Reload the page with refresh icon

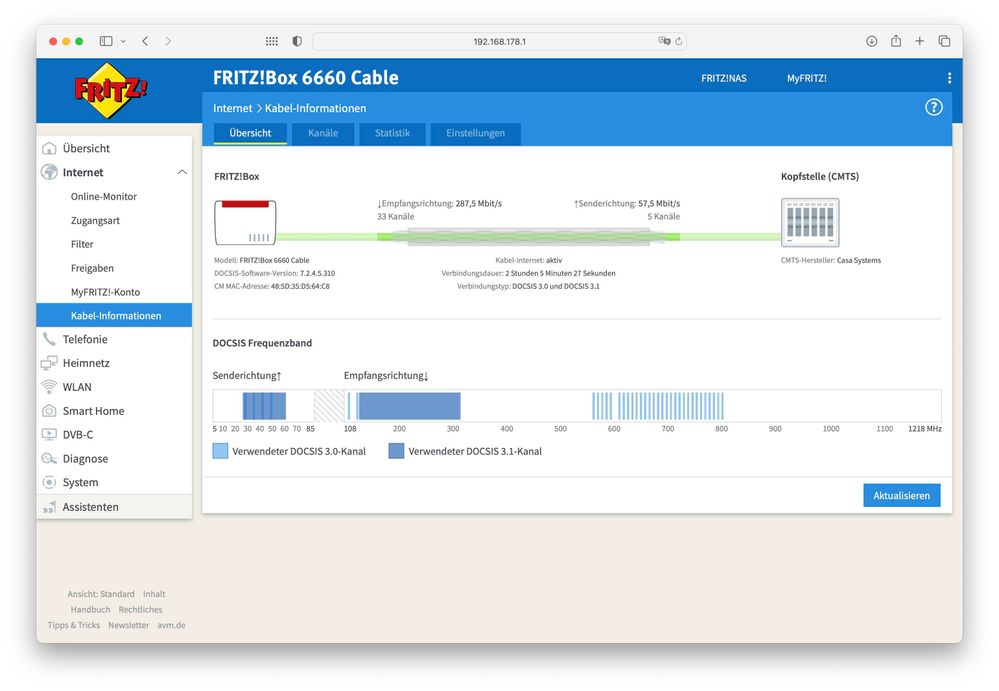pyautogui.click(x=679, y=41)
